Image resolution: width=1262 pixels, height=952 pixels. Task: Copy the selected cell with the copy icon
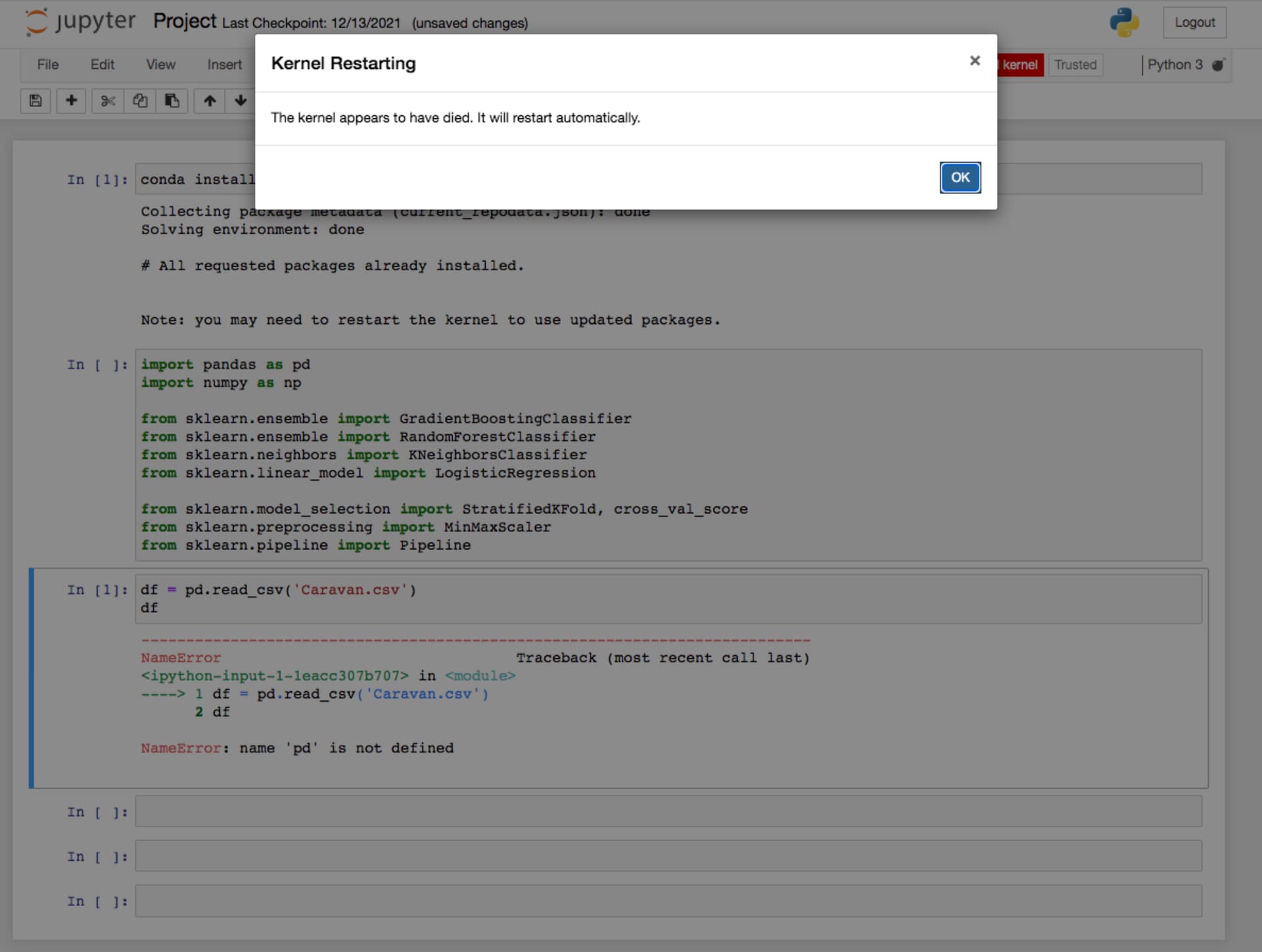(139, 101)
